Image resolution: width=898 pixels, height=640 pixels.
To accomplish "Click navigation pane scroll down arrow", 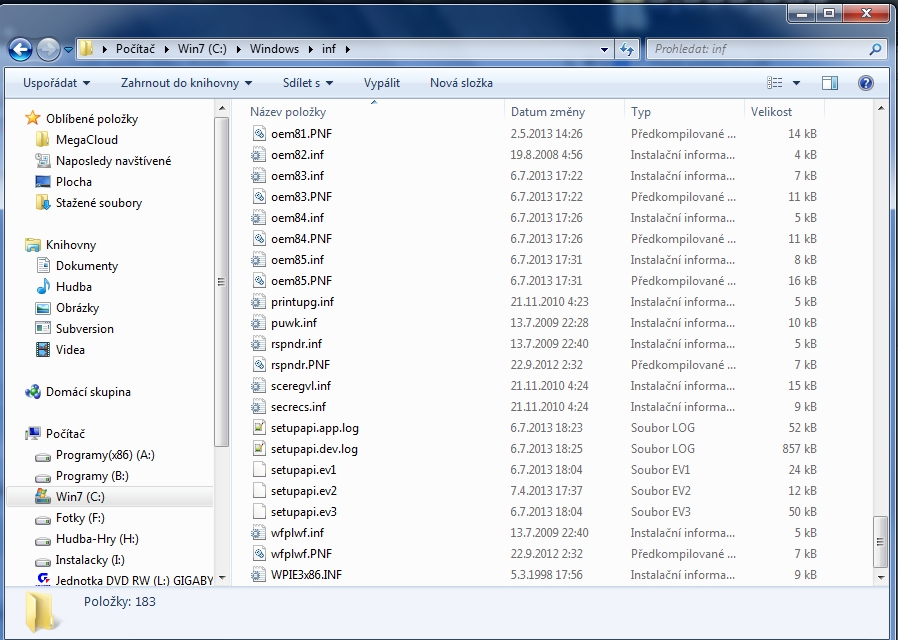I will coord(222,578).
